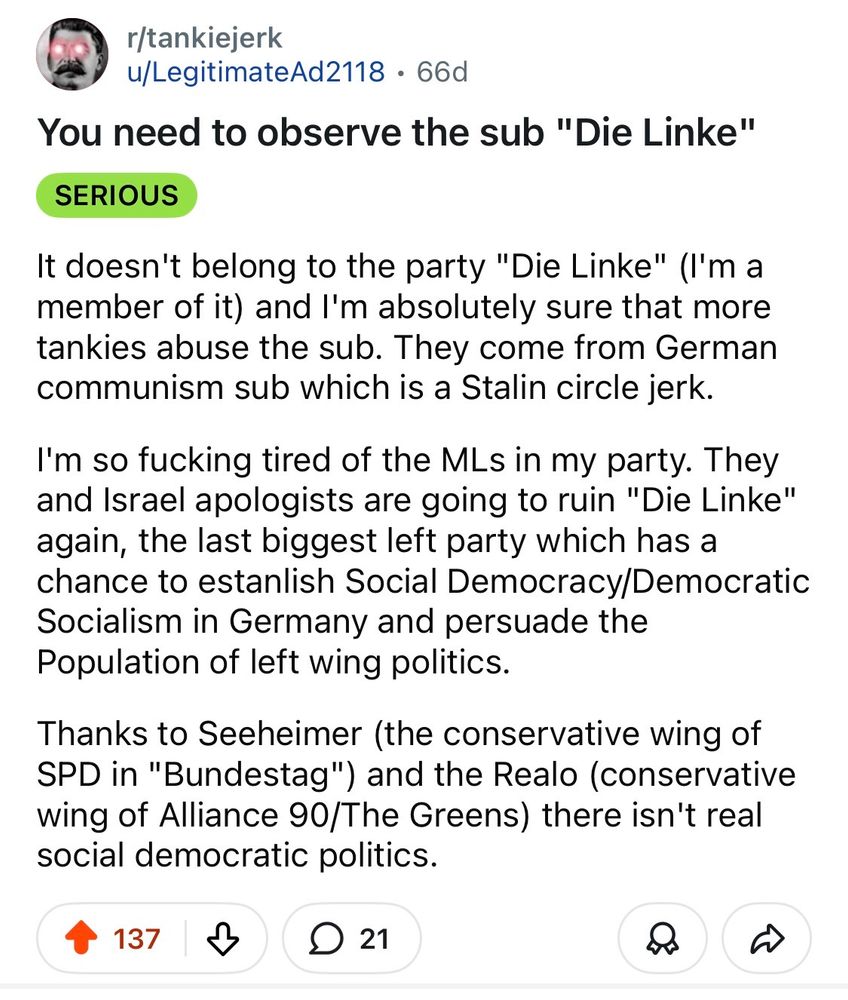848x1000 pixels.
Task: Open u/LegitimateAd2118 user profile
Action: click(x=257, y=72)
